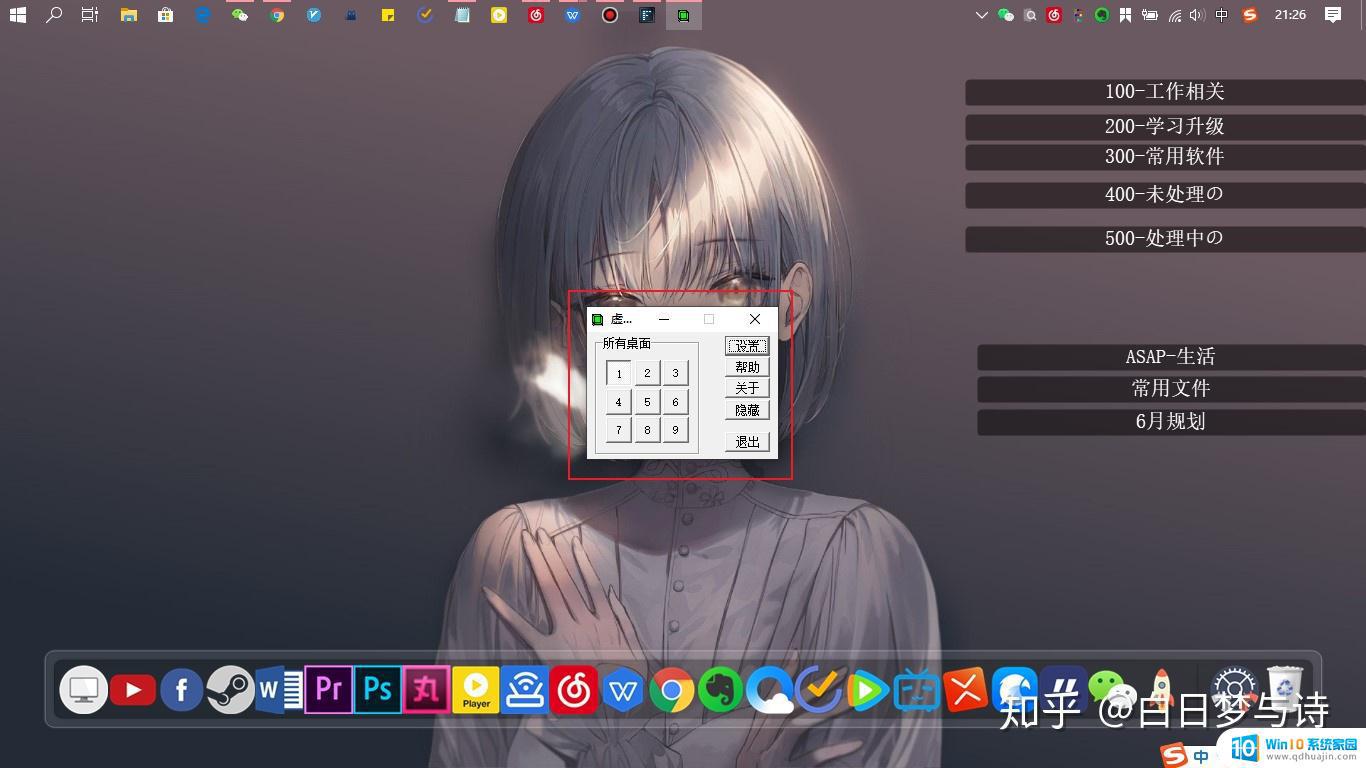1366x768 pixels.
Task: Click the 6月规划 fence title
Action: coord(1171,421)
